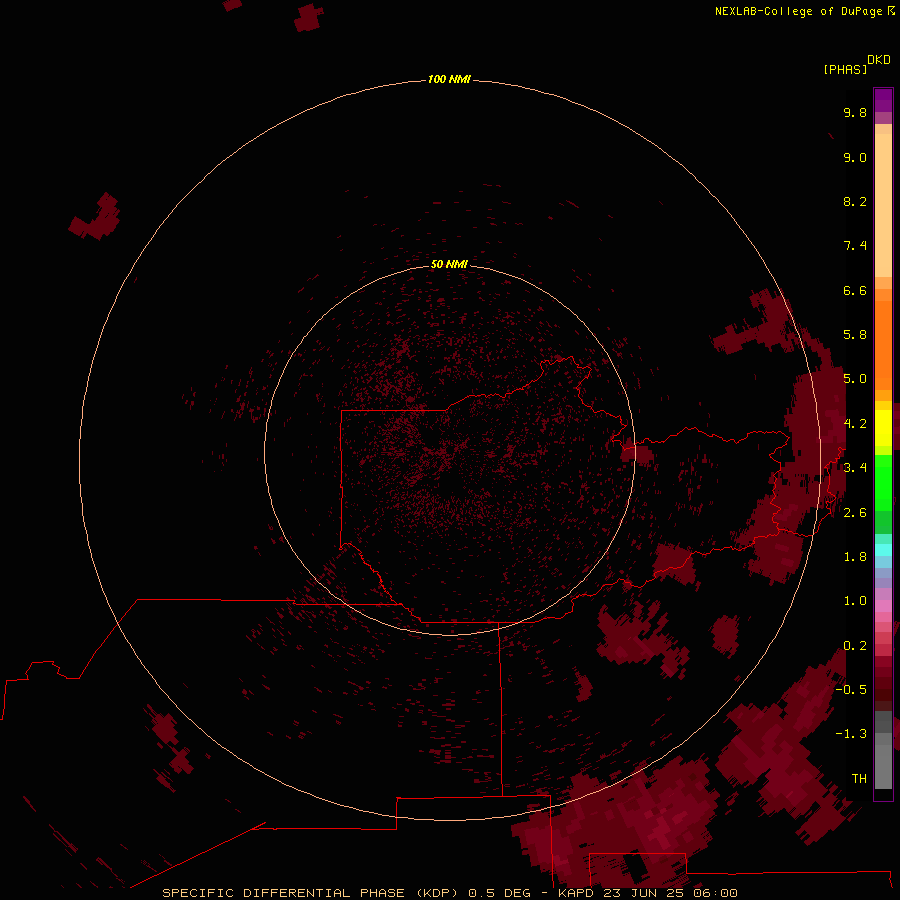Image resolution: width=900 pixels, height=900 pixels.
Task: Click the -1.3 scale value label
Action: pos(851,734)
